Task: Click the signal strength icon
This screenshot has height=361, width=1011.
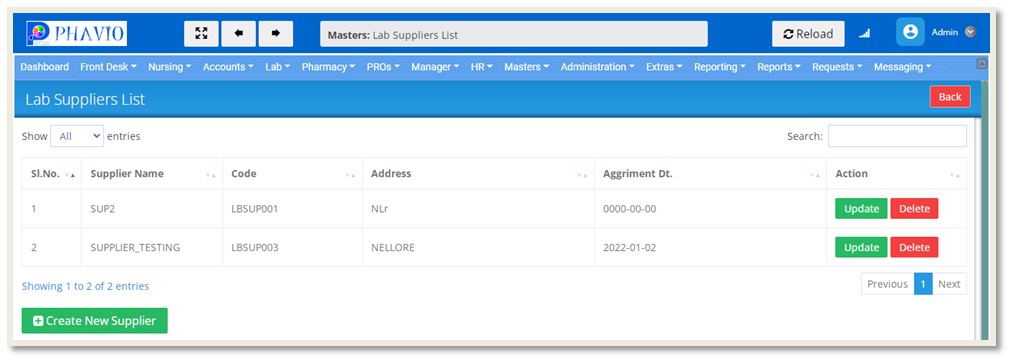Action: (864, 34)
